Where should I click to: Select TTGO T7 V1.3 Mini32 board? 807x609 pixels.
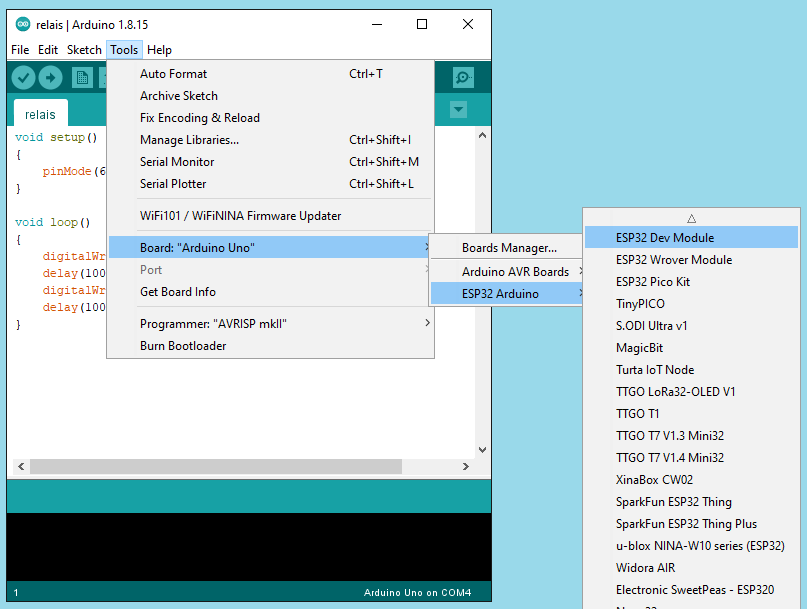point(691,436)
